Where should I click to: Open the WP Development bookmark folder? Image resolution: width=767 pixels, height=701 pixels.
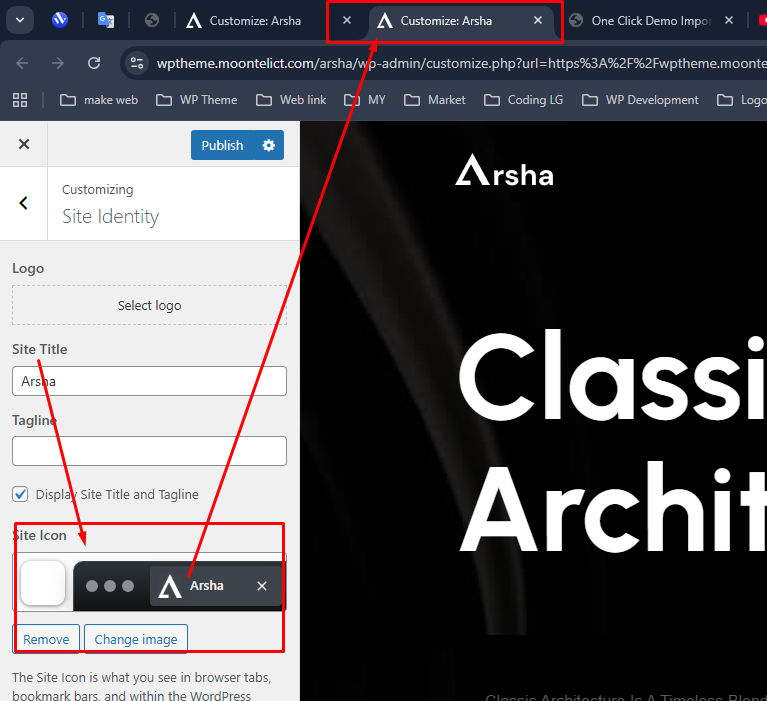tap(640, 100)
